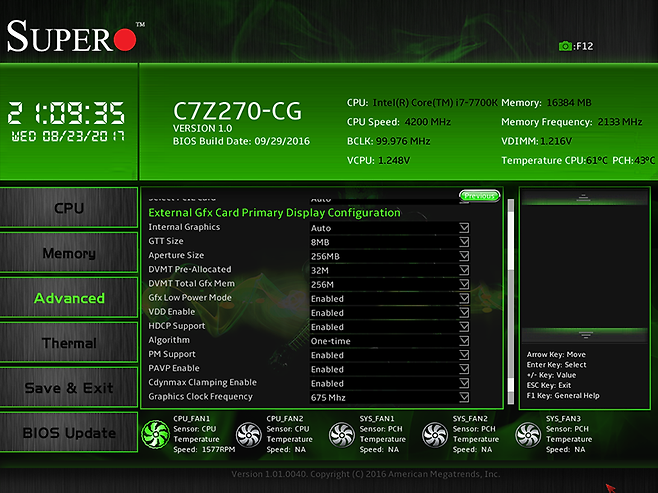The height and width of the screenshot is (493, 658).
Task: Open the Memory section tab
Action: pos(69,253)
